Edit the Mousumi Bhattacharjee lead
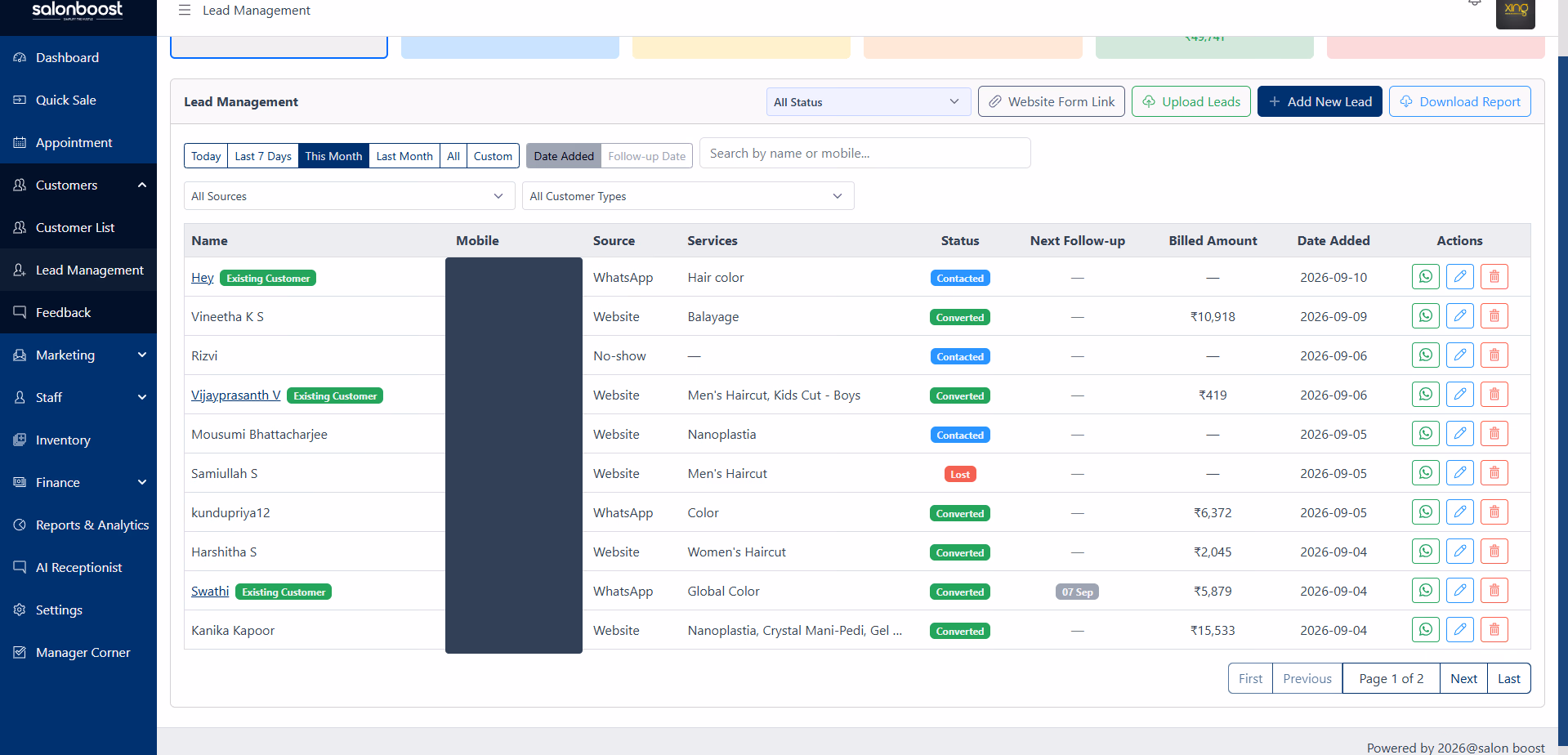Viewport: 1568px width, 755px height. pos(1459,434)
